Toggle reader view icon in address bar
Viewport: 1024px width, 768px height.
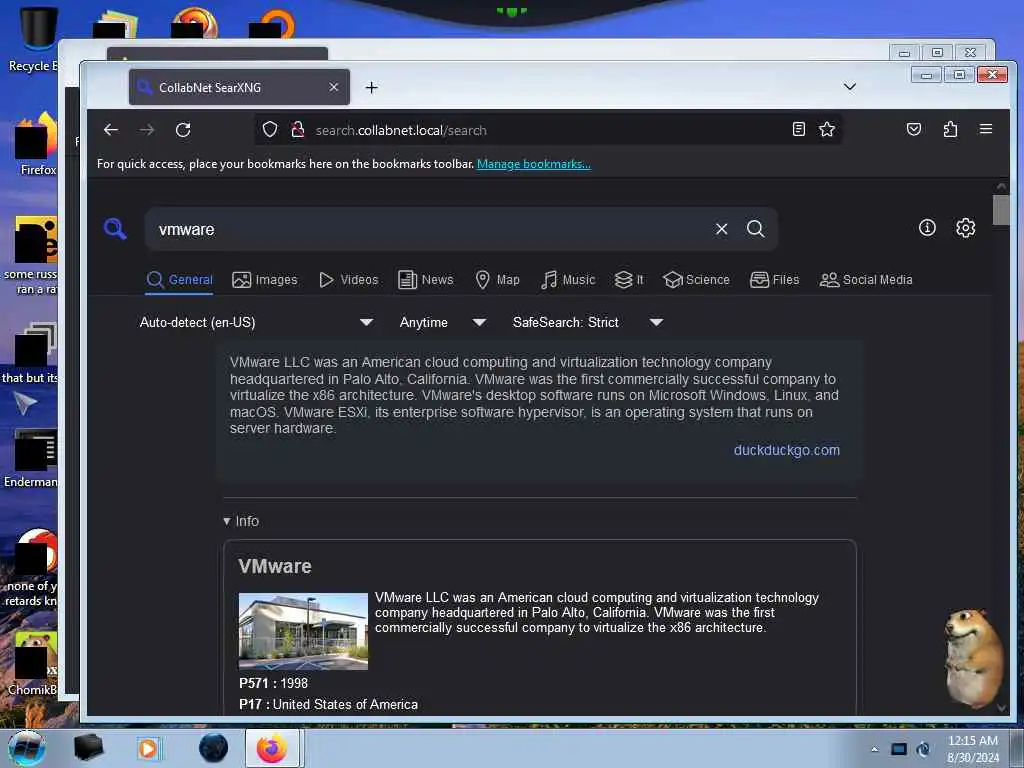point(798,129)
